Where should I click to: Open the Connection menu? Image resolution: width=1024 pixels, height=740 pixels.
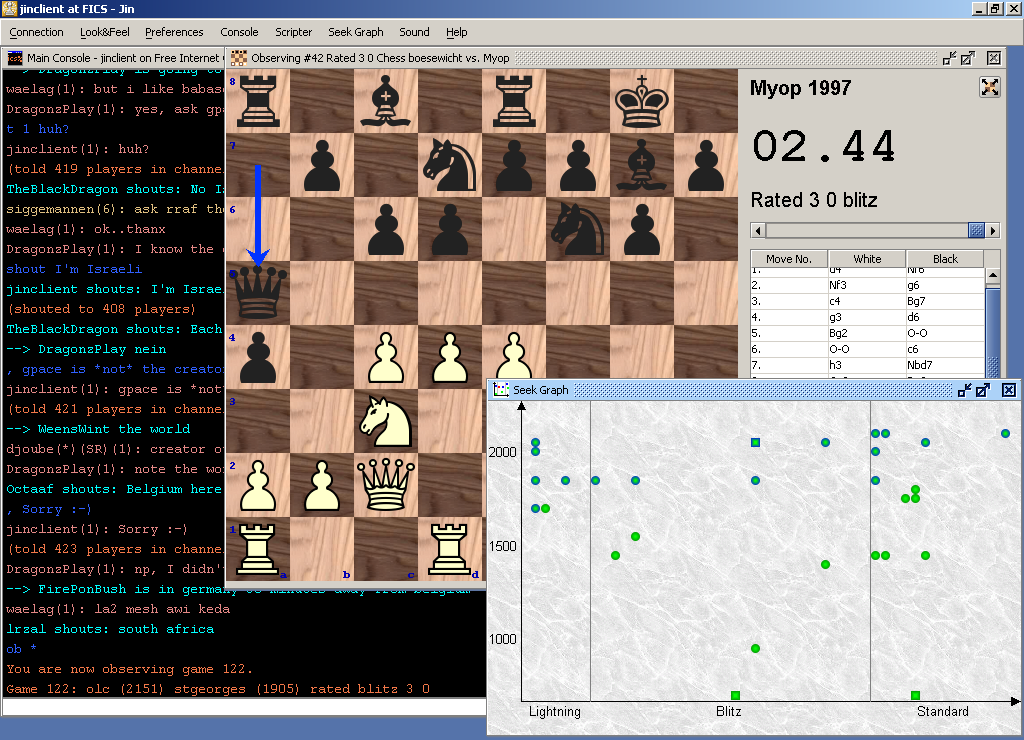pos(36,32)
